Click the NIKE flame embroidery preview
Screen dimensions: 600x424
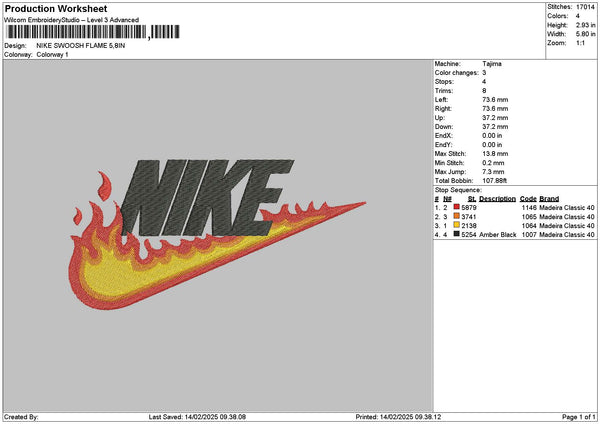coord(217,234)
